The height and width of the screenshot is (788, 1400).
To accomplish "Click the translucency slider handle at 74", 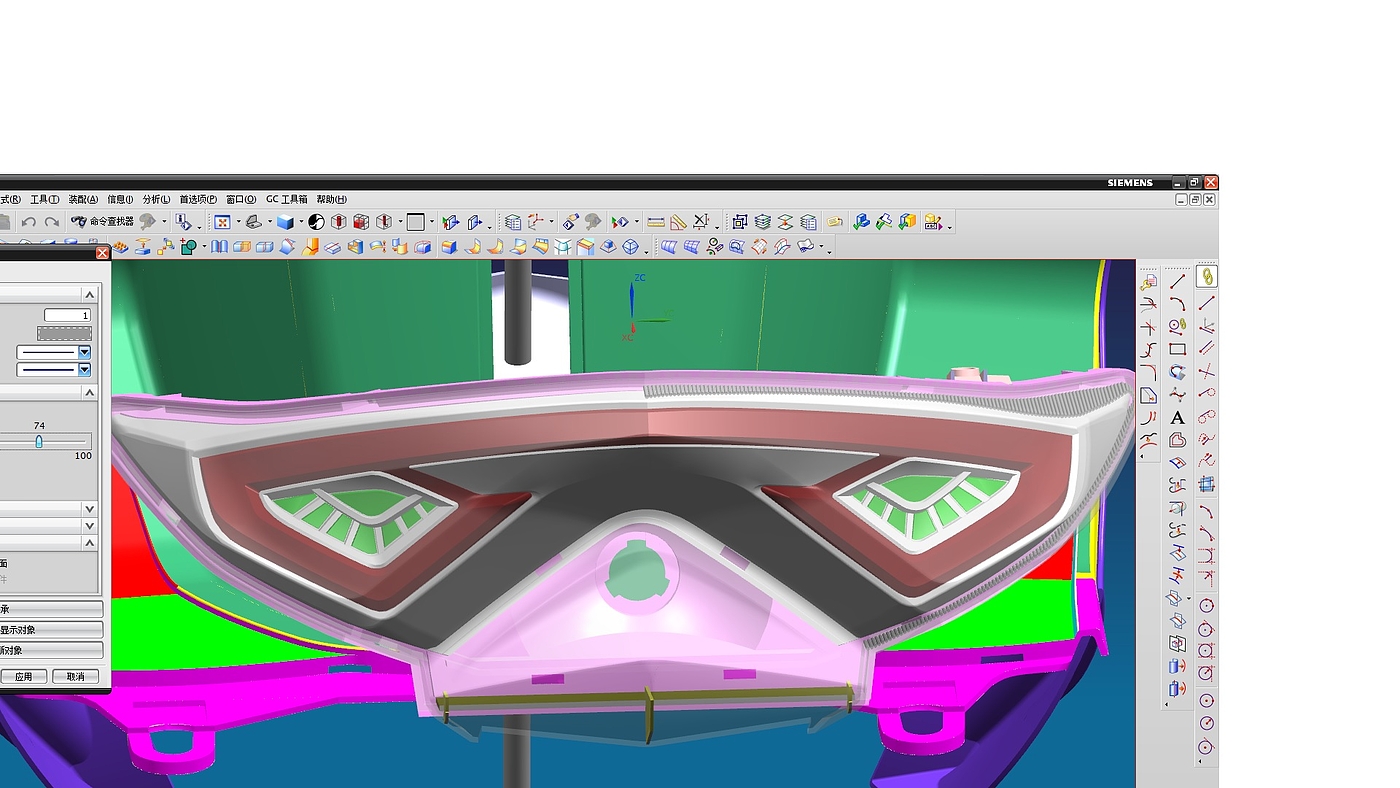I will click(39, 441).
